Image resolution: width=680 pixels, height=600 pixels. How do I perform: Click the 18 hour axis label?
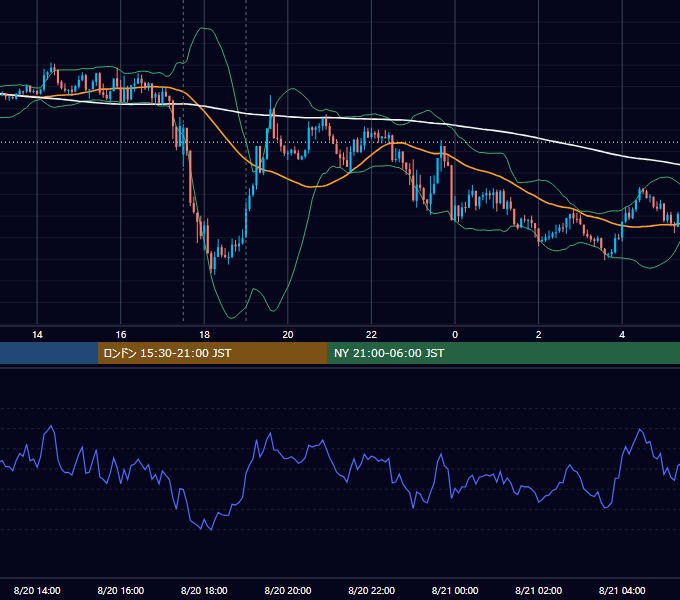click(x=204, y=335)
